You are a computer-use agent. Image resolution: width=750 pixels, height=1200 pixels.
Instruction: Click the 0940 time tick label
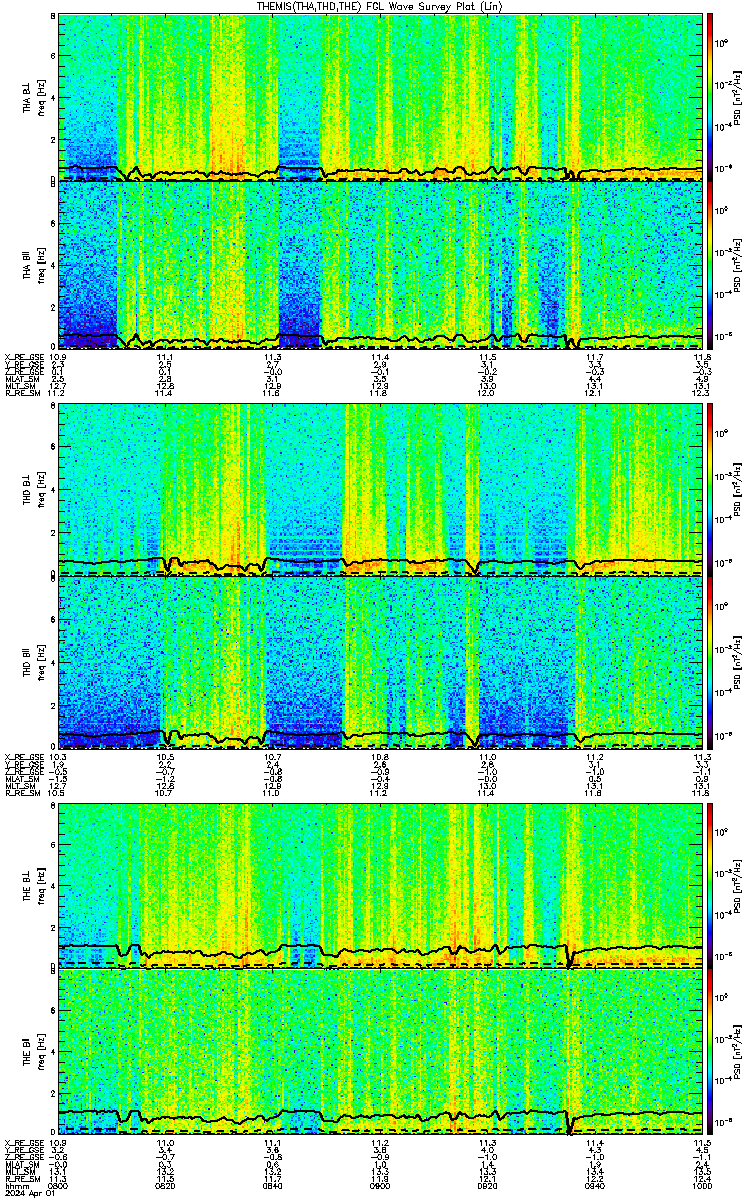click(595, 1186)
